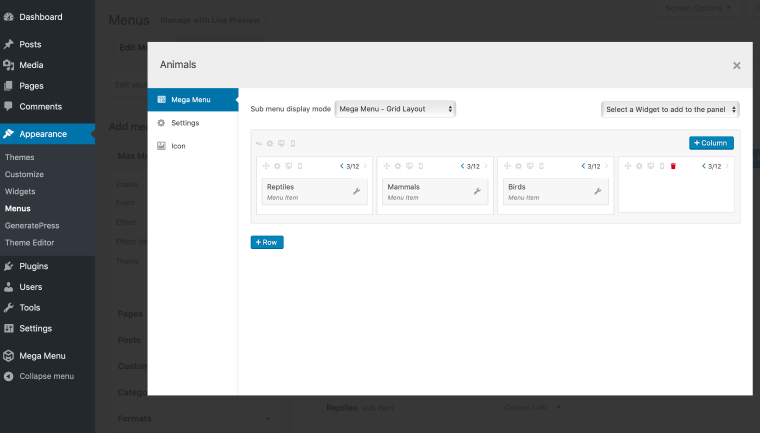
Task: Select the Reptiles menu item block
Action: click(315, 192)
